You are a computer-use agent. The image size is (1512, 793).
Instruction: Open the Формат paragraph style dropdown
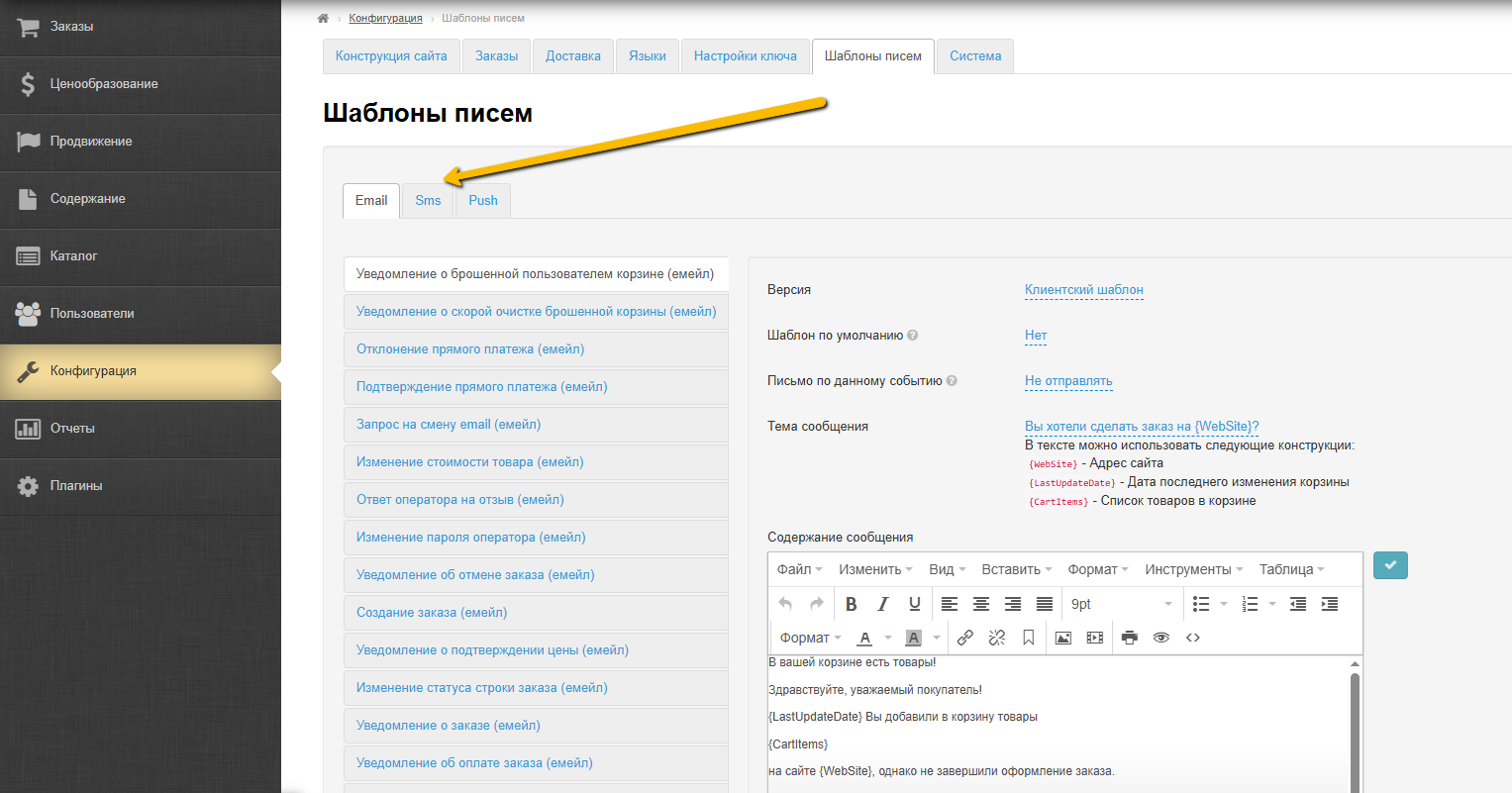point(810,638)
